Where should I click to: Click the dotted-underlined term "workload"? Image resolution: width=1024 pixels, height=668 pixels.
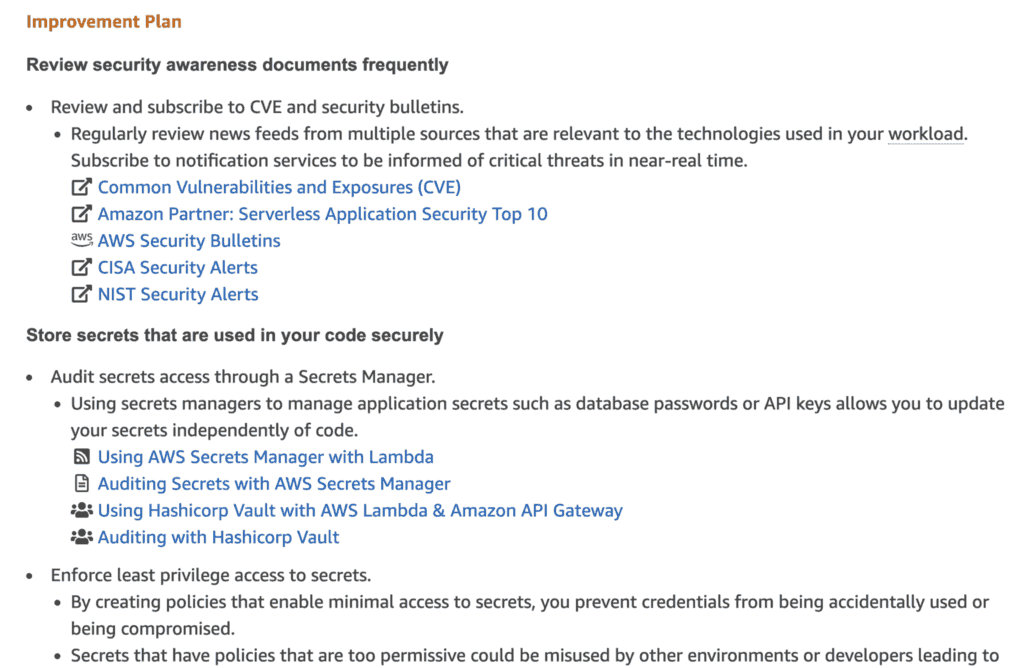pos(925,134)
